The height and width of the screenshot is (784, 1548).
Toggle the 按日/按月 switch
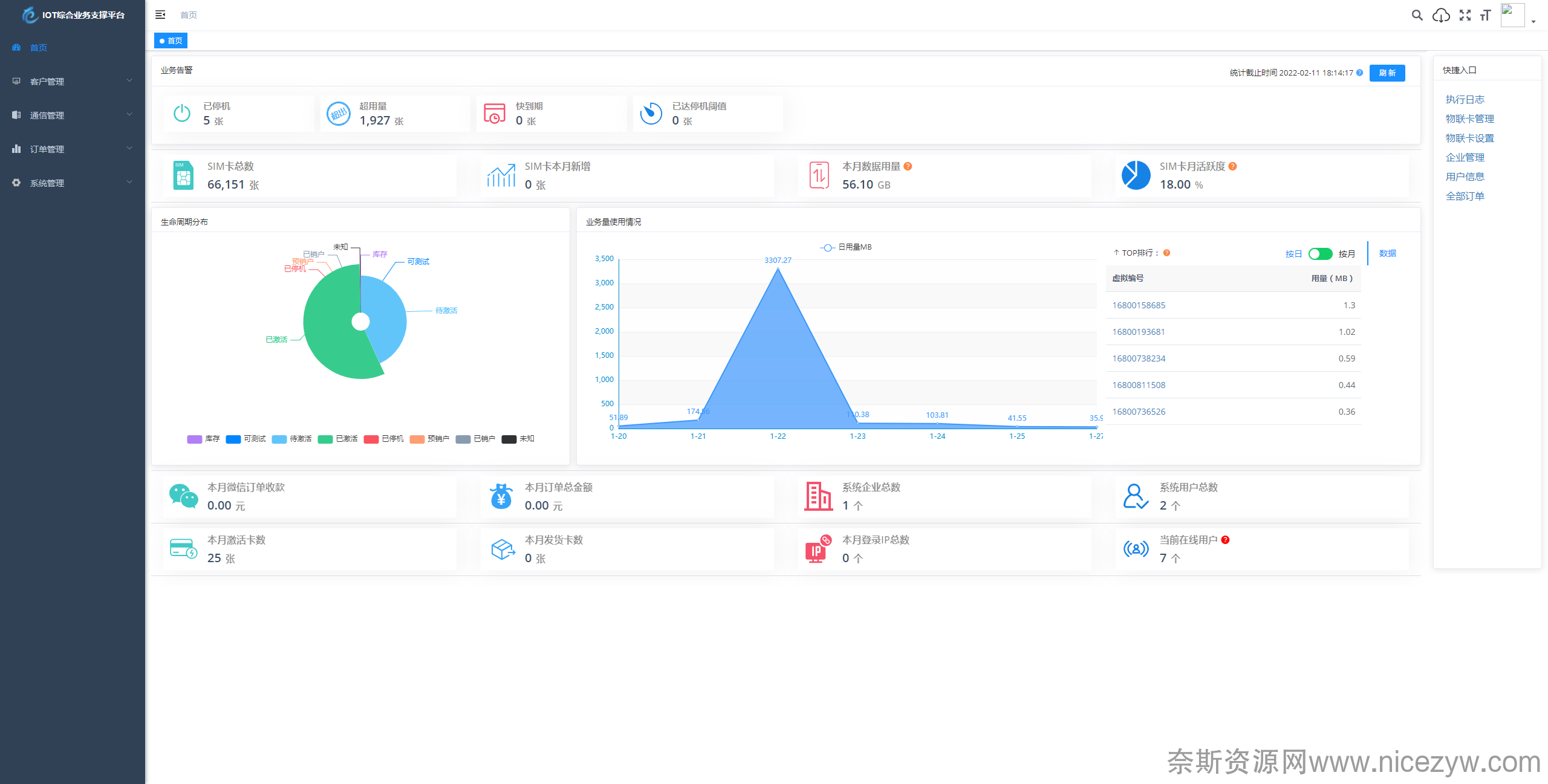click(1320, 254)
